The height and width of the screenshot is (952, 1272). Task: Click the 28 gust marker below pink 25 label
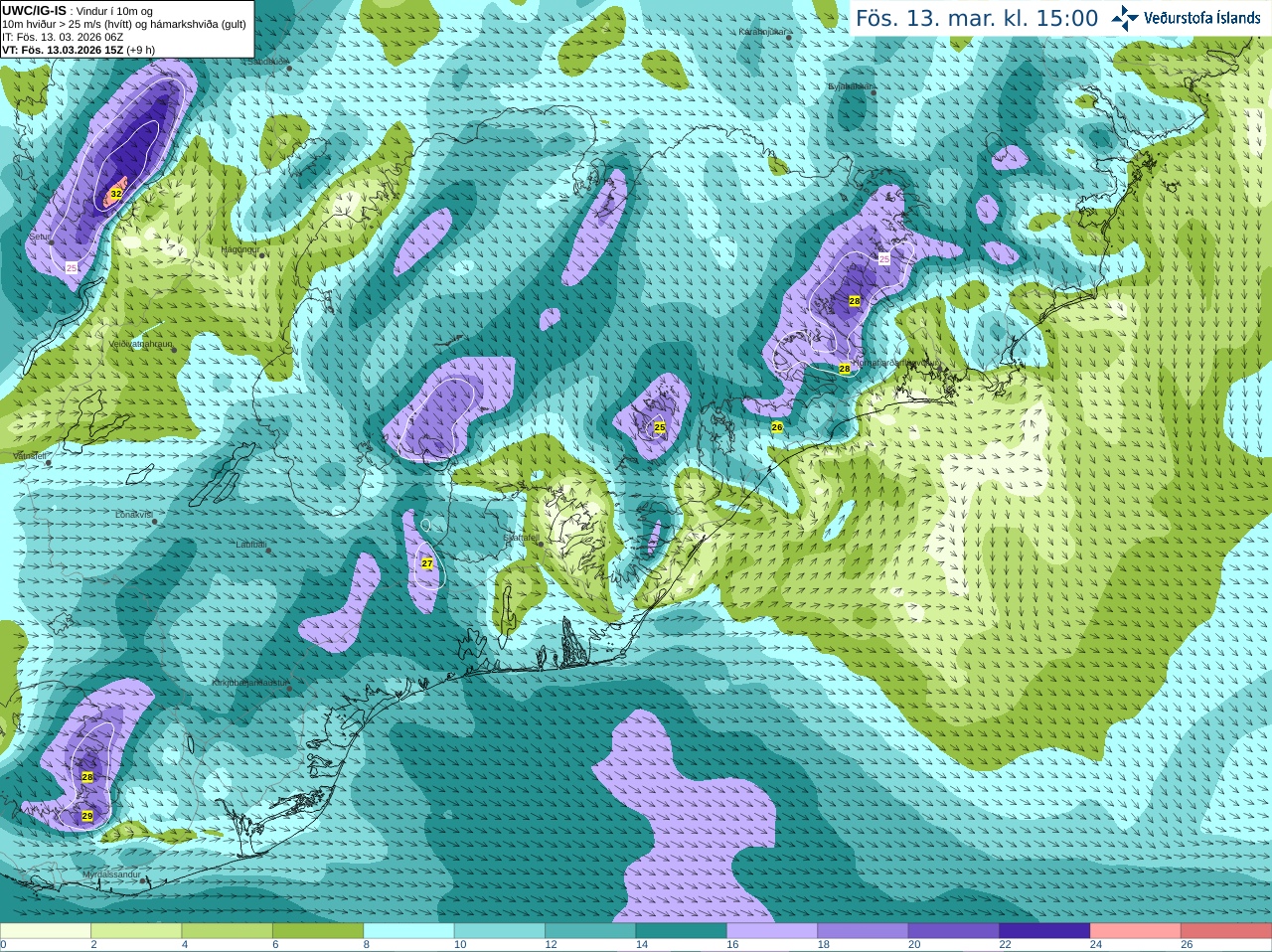pos(855,301)
